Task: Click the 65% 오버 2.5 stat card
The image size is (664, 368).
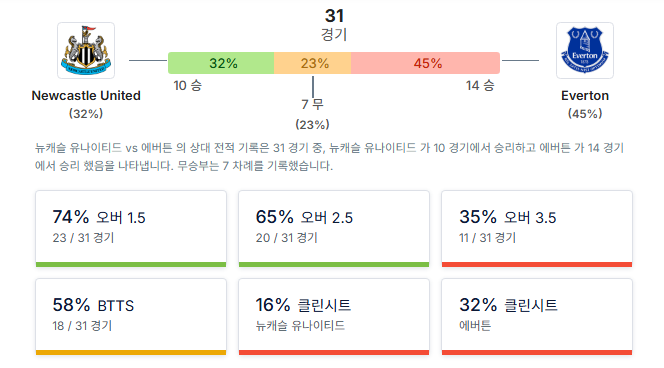Action: (334, 229)
